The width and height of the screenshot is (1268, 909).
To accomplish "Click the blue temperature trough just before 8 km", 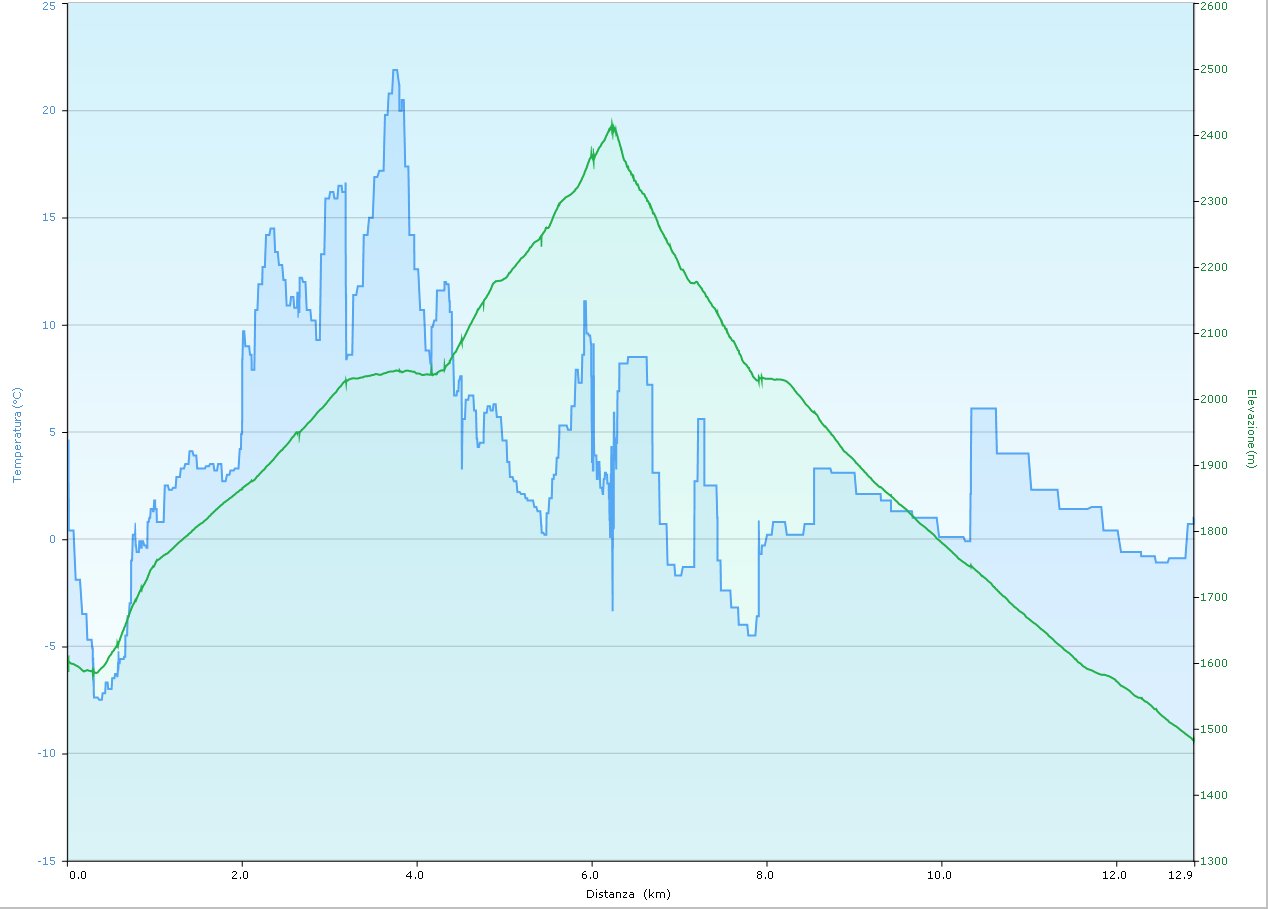I will point(750,635).
